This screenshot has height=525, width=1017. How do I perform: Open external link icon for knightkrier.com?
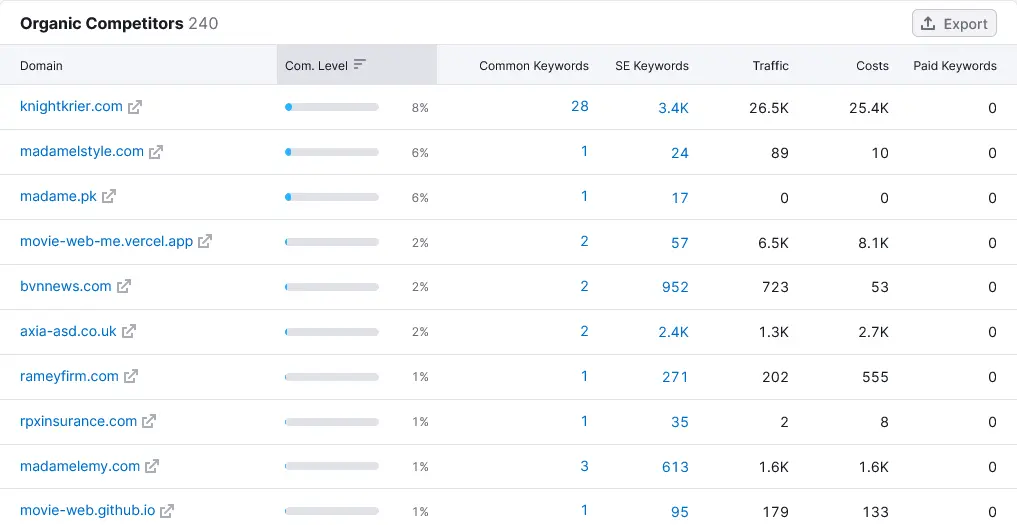click(135, 107)
